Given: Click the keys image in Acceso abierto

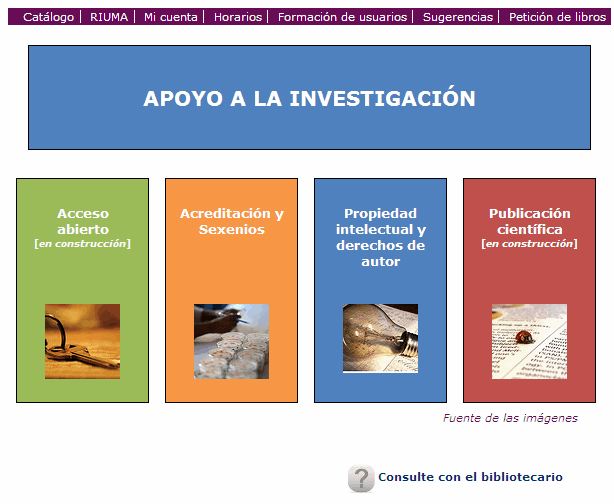Looking at the screenshot, I should tap(82, 341).
